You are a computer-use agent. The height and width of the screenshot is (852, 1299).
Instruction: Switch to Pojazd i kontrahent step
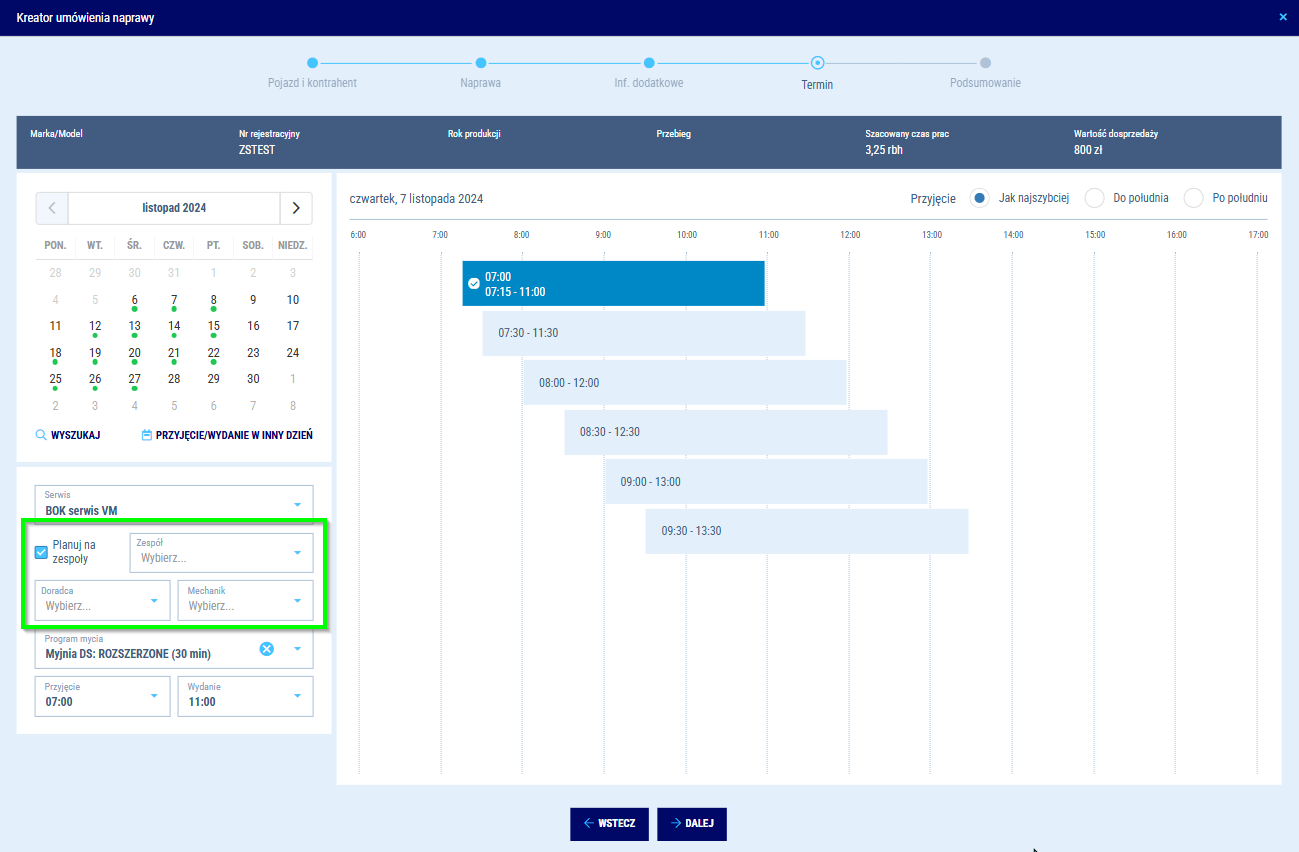(313, 62)
